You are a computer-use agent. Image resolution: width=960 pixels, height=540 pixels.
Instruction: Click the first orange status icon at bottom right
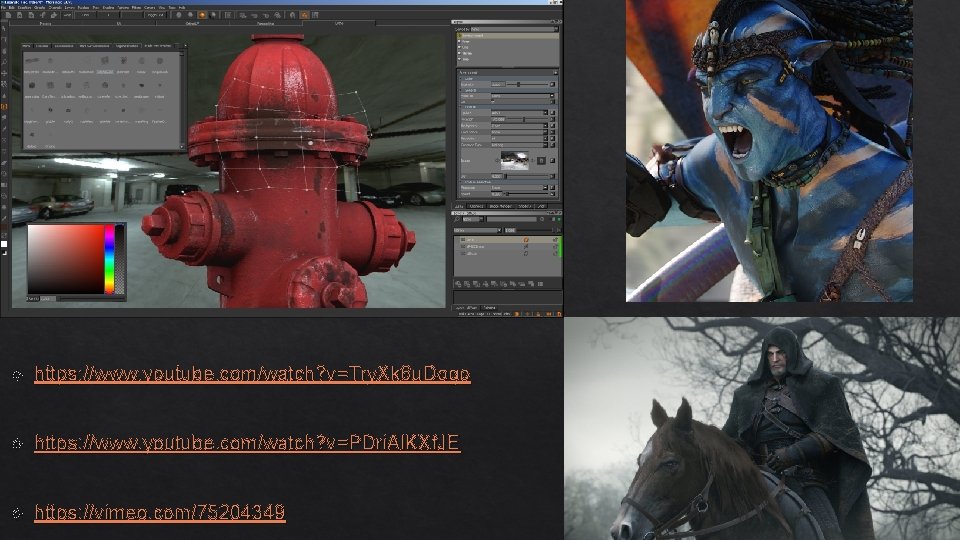tap(517, 314)
